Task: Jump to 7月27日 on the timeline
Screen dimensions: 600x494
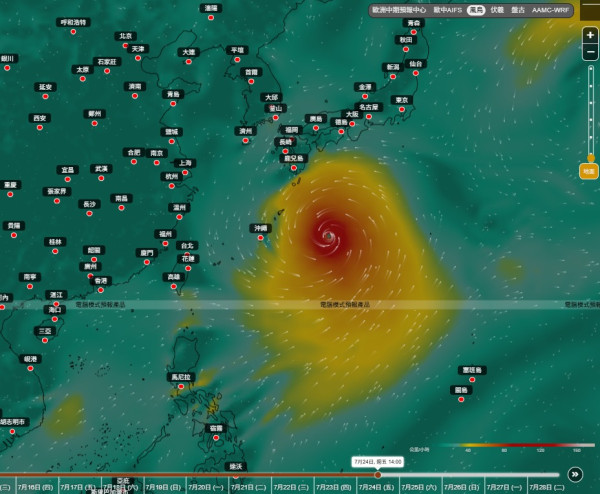Action: point(504,487)
